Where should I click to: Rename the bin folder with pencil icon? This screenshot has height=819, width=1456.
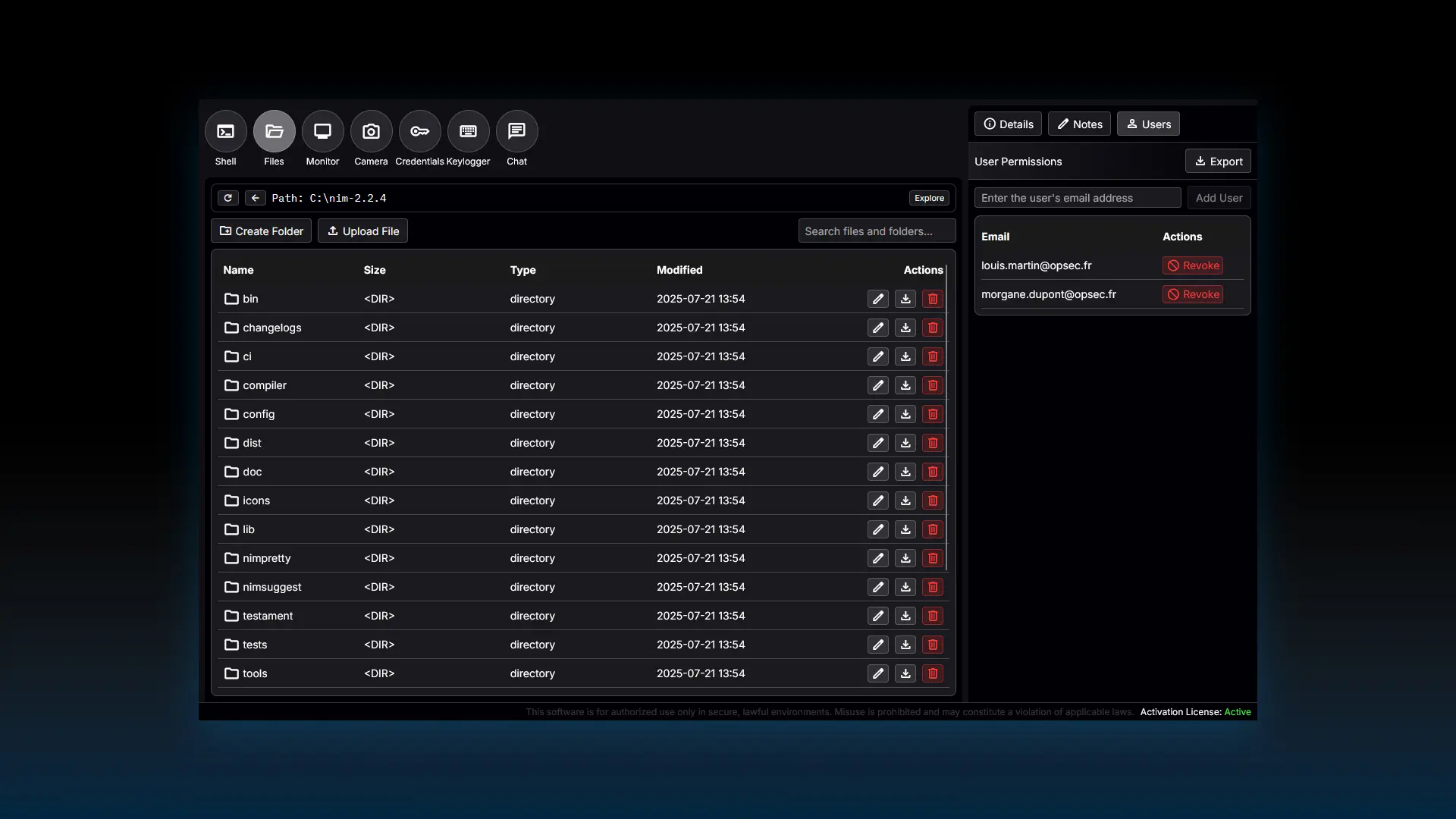(x=877, y=299)
